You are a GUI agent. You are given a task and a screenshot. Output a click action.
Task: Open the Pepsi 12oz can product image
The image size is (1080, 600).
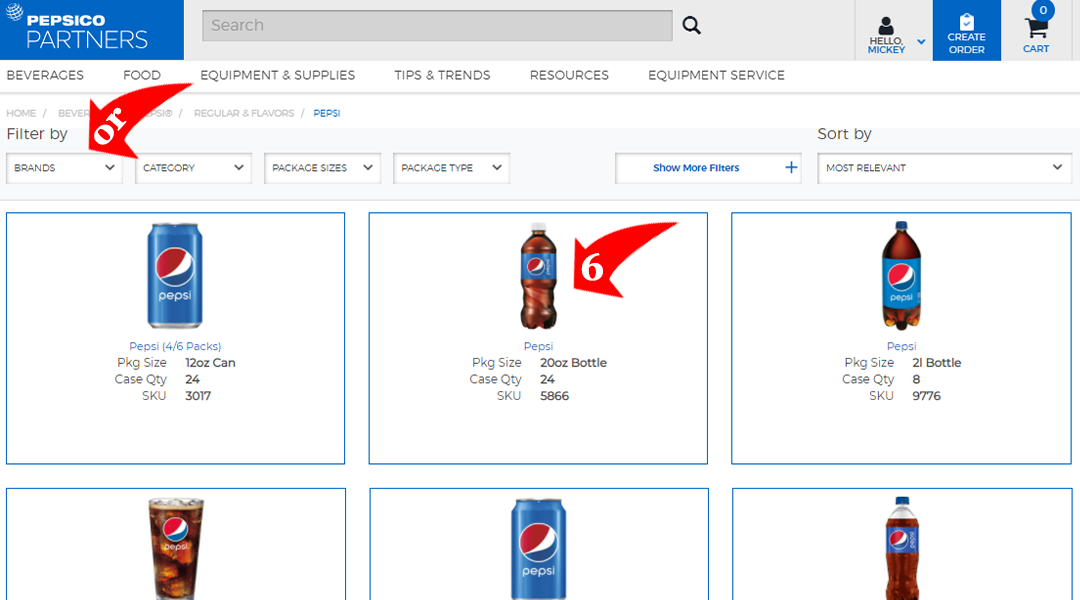175,276
